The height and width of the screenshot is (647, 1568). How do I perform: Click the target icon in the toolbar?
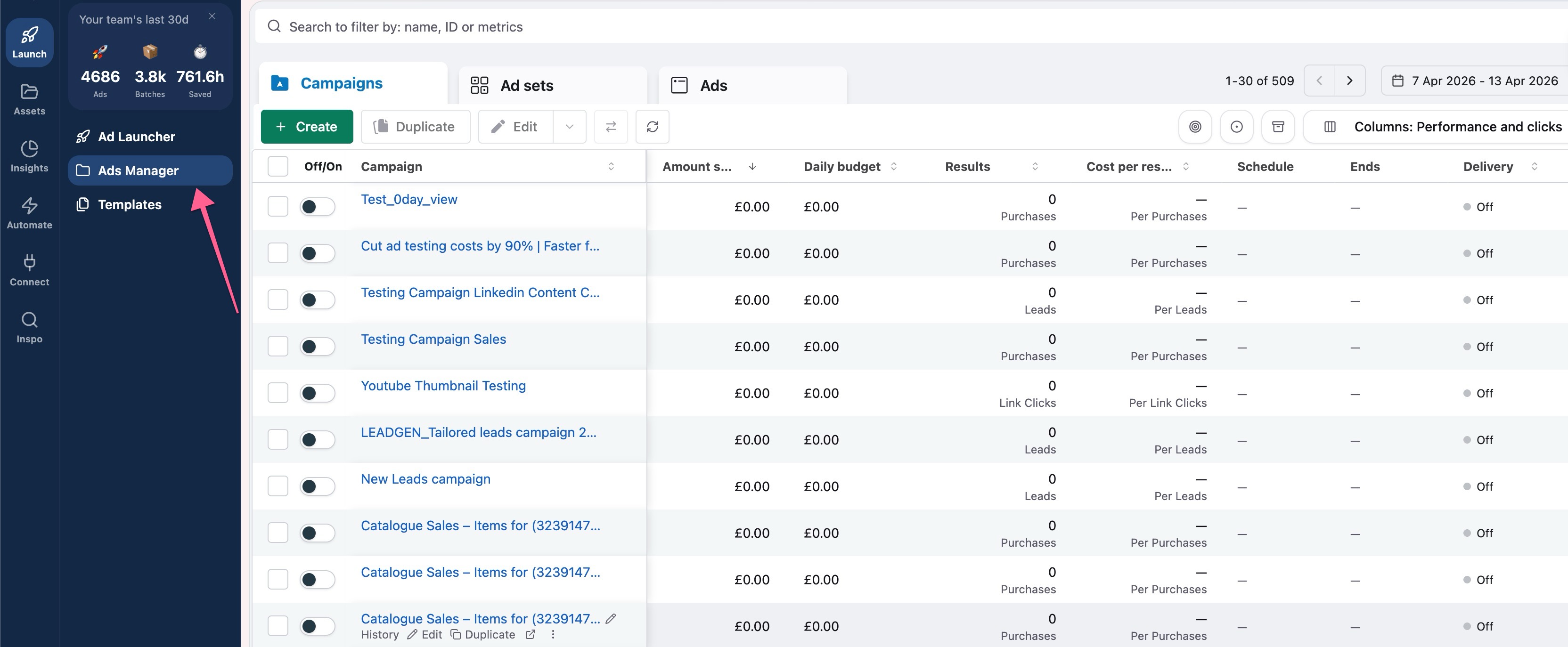pos(1195,127)
